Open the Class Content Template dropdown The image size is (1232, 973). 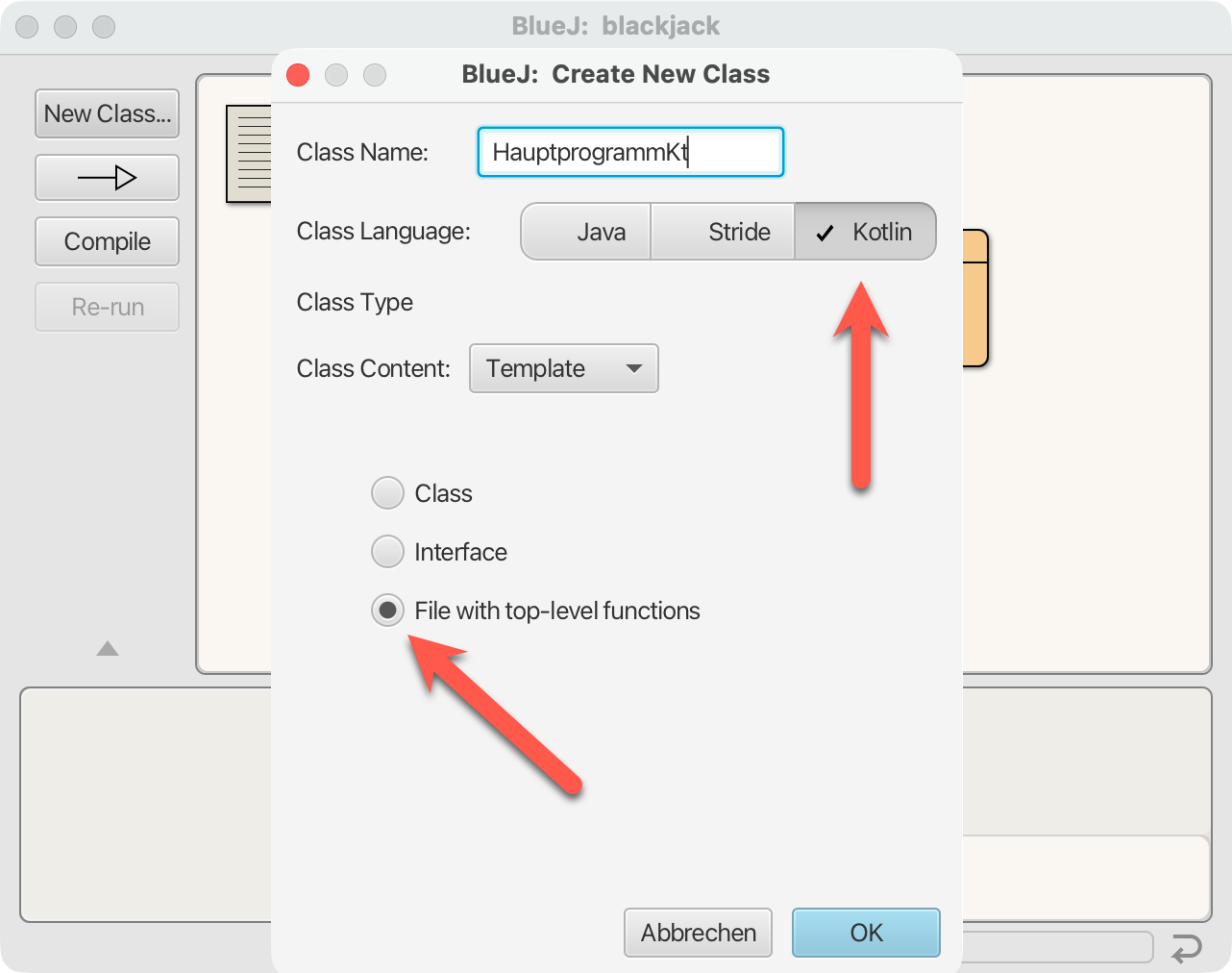563,368
